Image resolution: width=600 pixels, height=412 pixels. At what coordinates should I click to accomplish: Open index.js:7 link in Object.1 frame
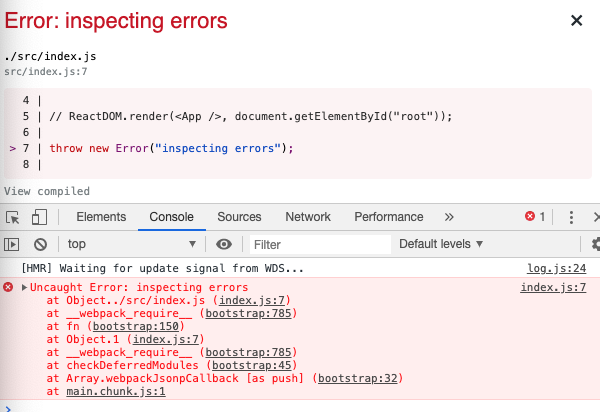tap(166, 339)
